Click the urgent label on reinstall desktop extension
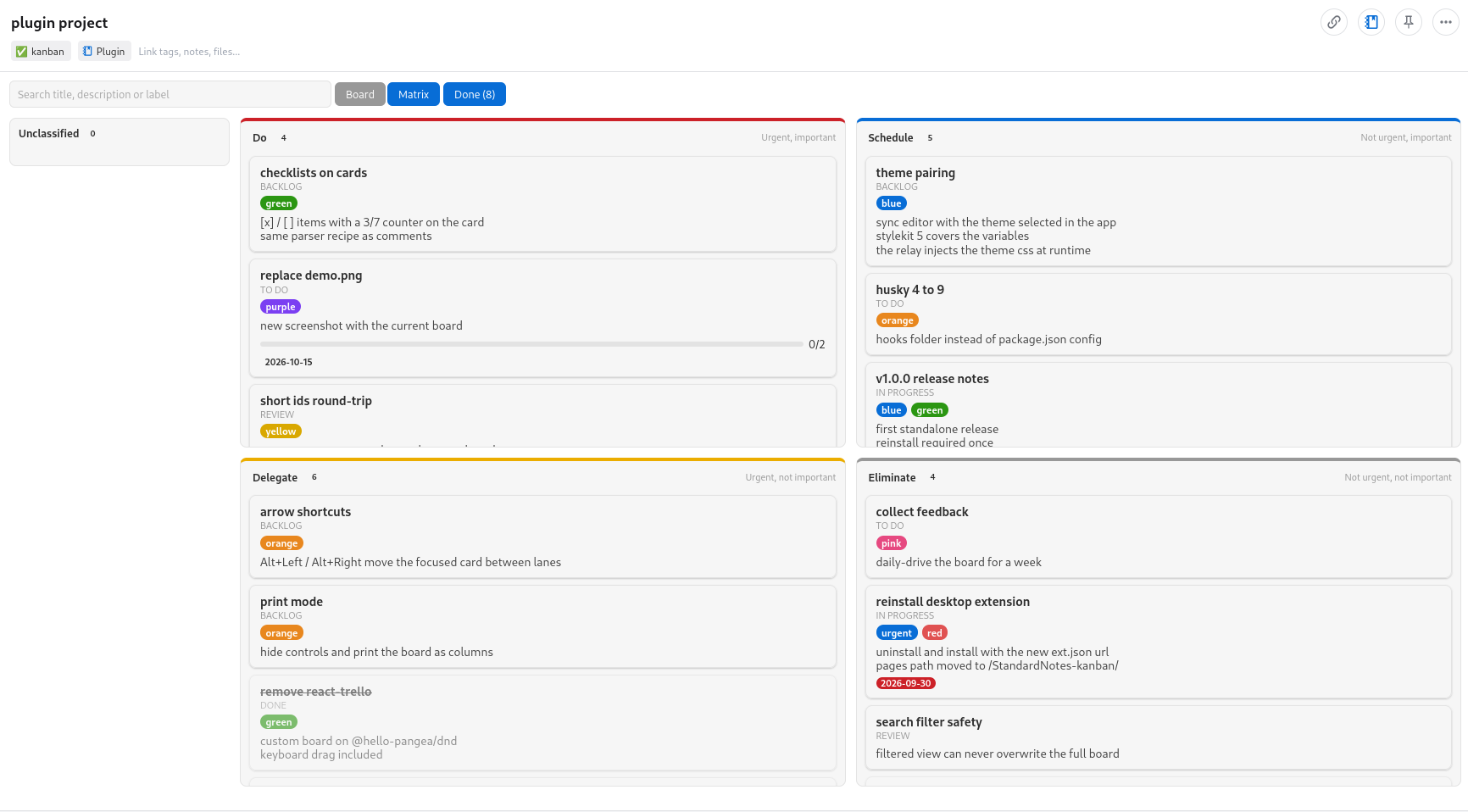The height and width of the screenshot is (812, 1468). (897, 633)
